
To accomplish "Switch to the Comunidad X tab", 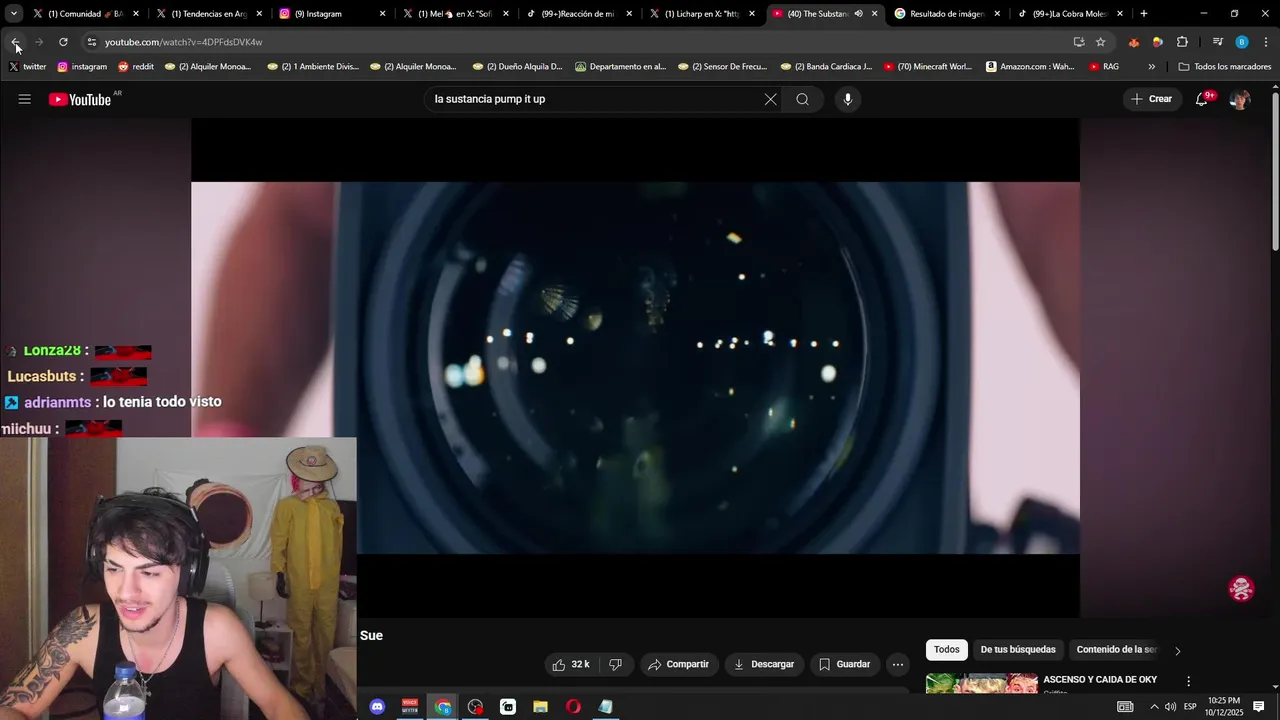I will tap(86, 14).
